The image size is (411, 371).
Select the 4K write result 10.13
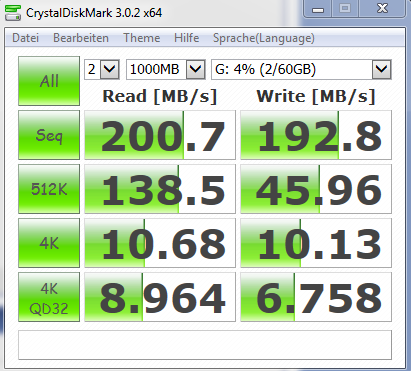316,243
